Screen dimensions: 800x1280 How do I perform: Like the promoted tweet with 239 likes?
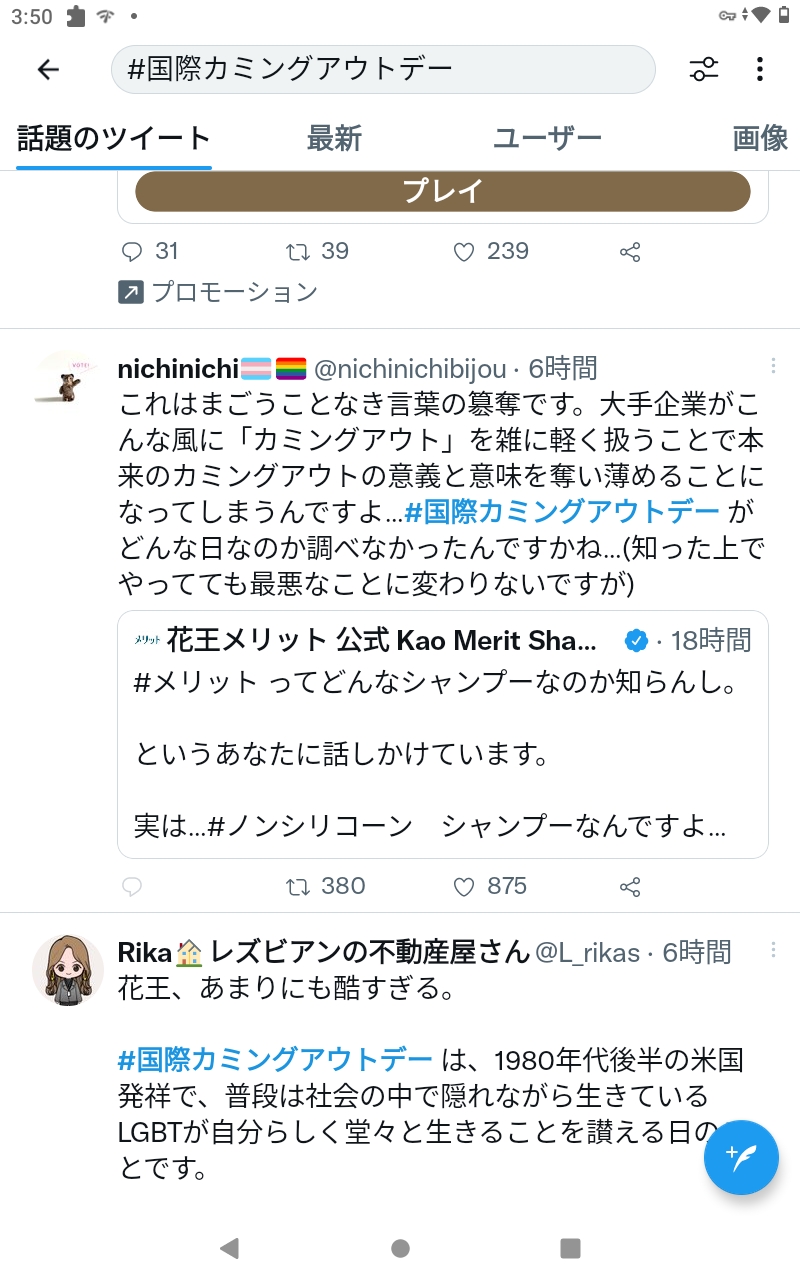[x=464, y=252]
